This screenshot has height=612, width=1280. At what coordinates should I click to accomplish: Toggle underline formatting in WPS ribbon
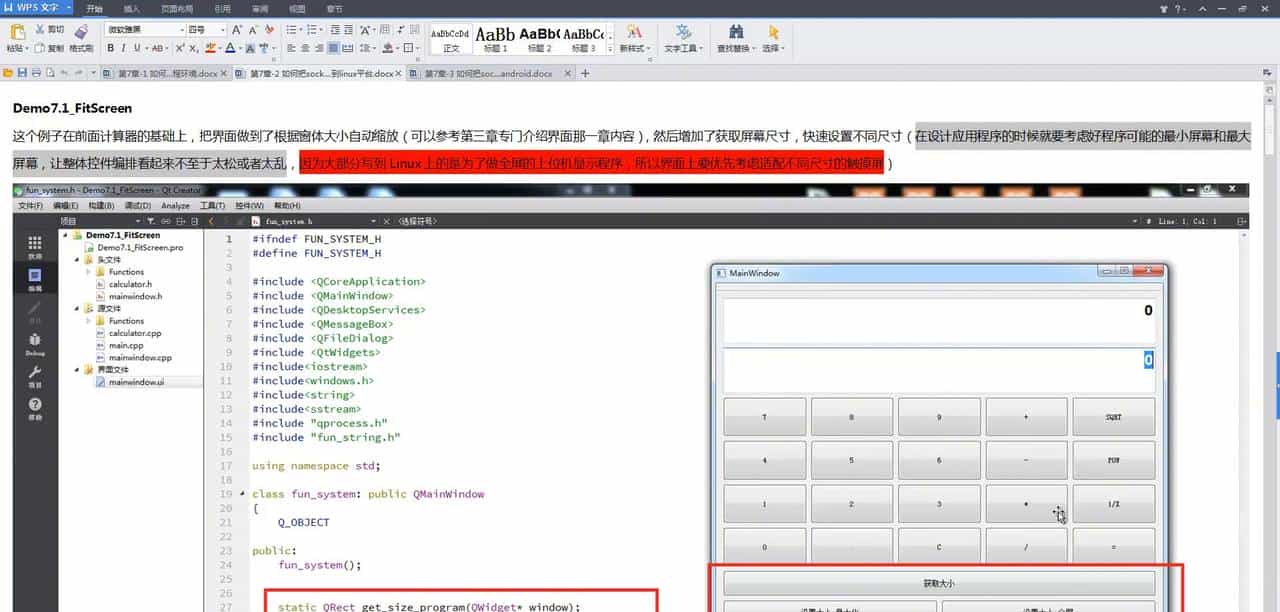coord(136,48)
